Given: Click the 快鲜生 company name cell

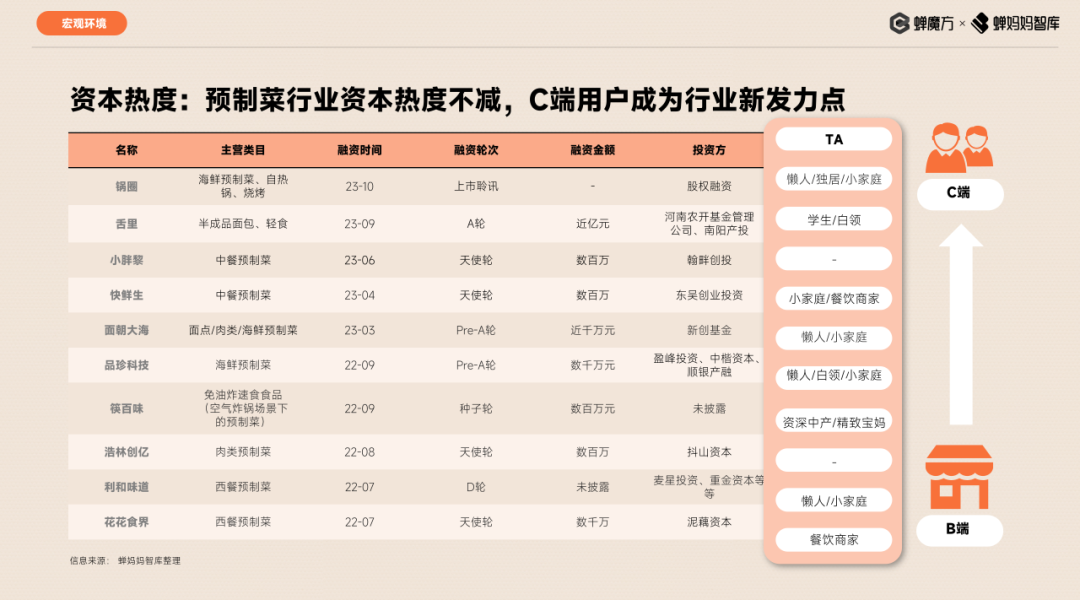Looking at the screenshot, I should tap(126, 295).
